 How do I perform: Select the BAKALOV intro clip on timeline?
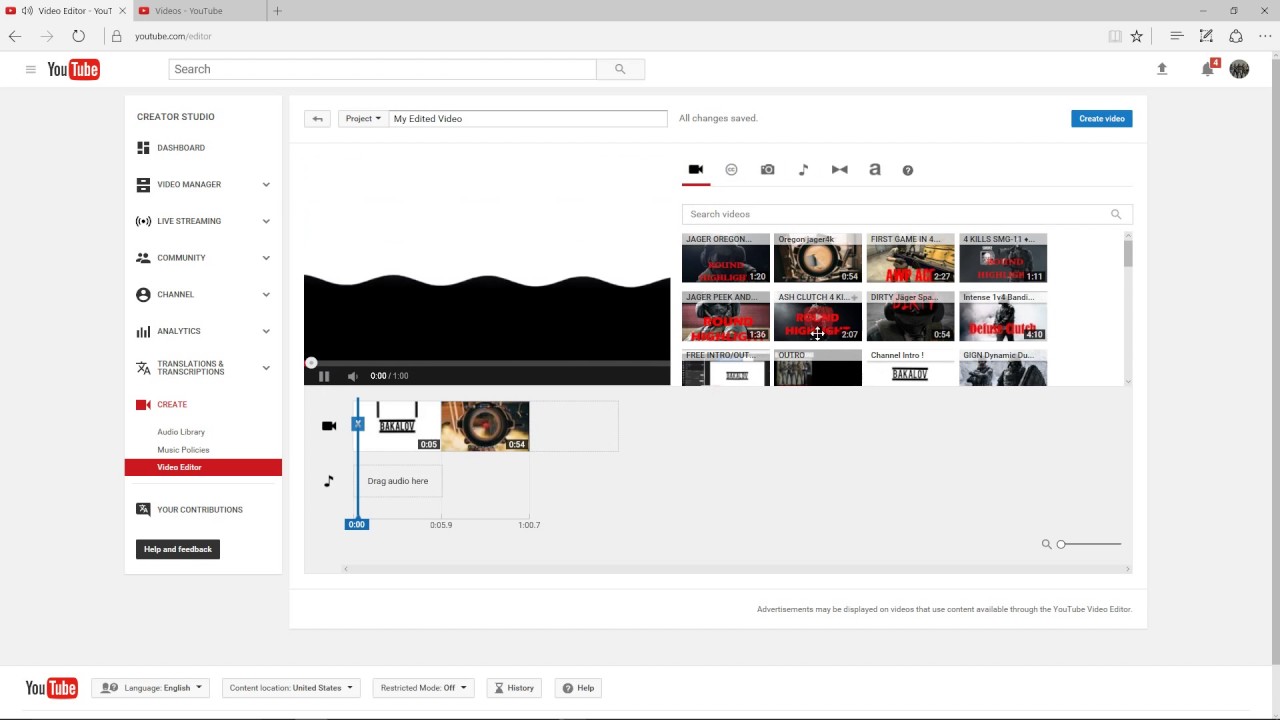(x=397, y=426)
